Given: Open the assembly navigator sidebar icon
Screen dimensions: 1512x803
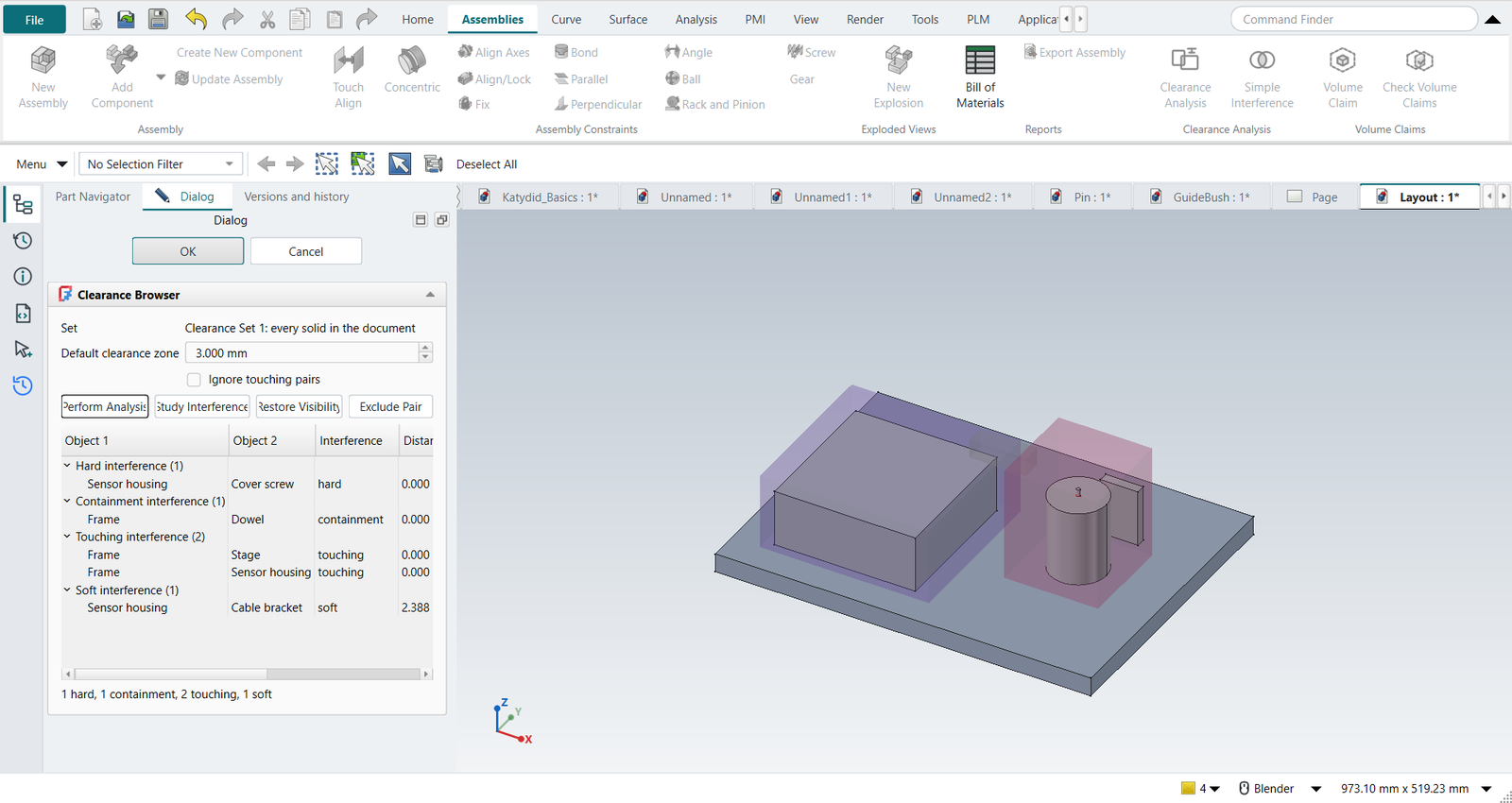Looking at the screenshot, I should pos(23,205).
